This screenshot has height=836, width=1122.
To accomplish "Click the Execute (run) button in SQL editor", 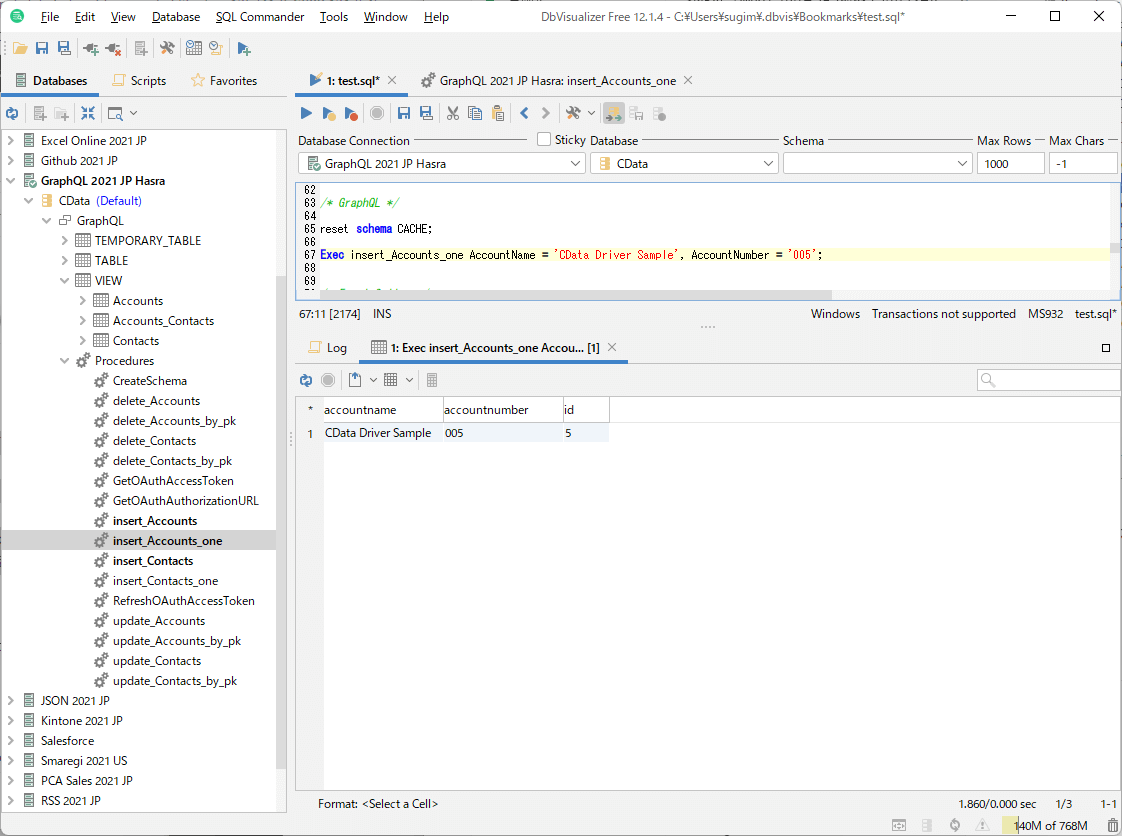I will pos(307,113).
